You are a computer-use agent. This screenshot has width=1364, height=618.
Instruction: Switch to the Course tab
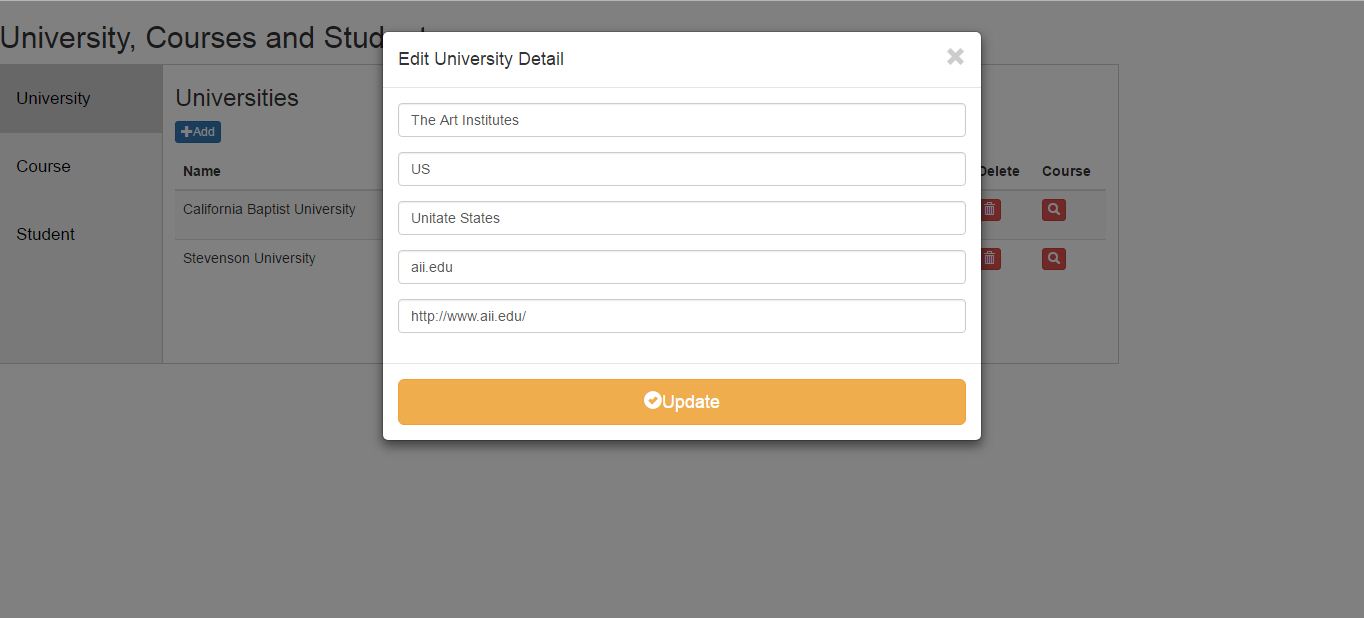[x=43, y=166]
